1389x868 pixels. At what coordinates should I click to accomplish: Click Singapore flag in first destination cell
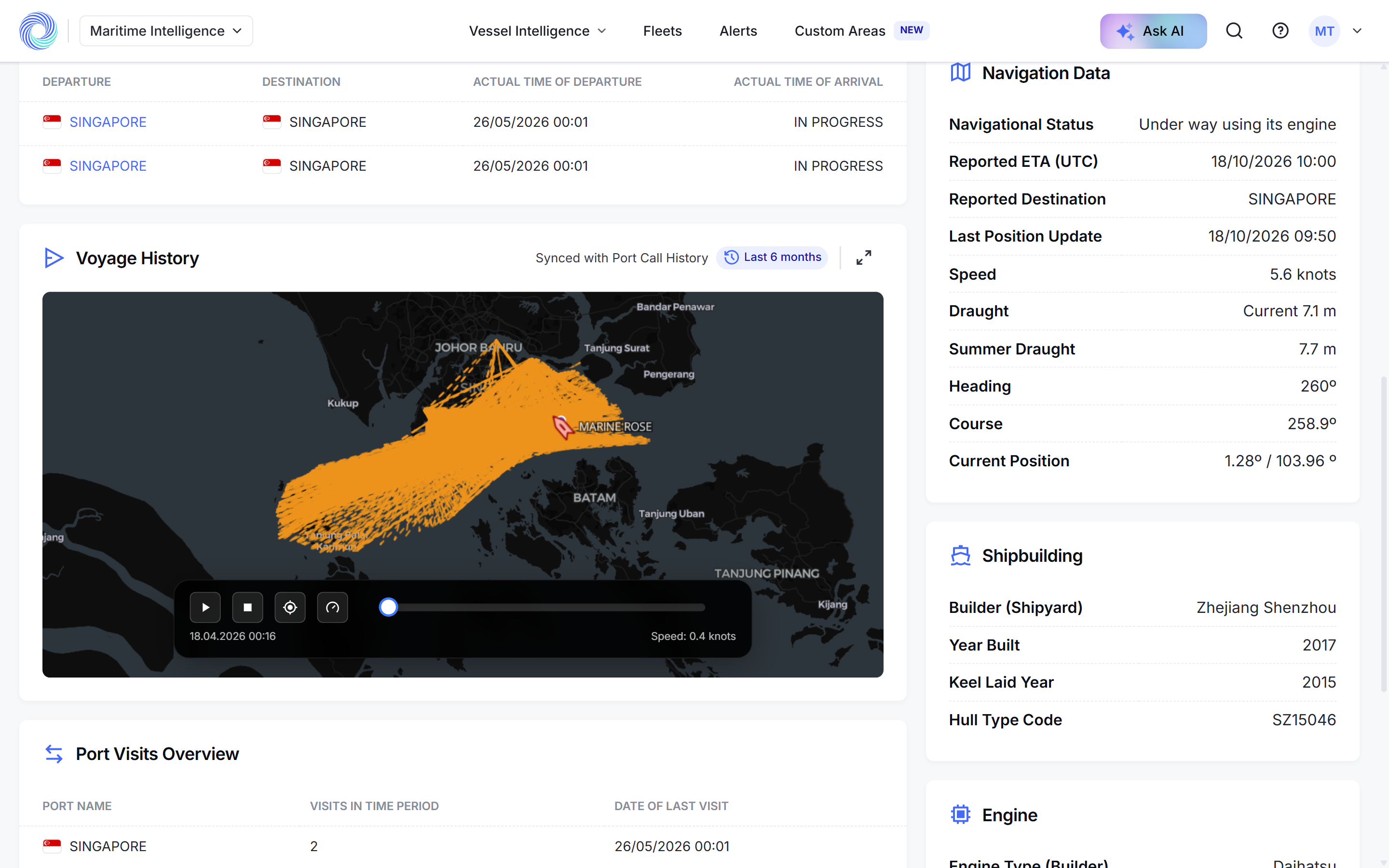pos(272,122)
